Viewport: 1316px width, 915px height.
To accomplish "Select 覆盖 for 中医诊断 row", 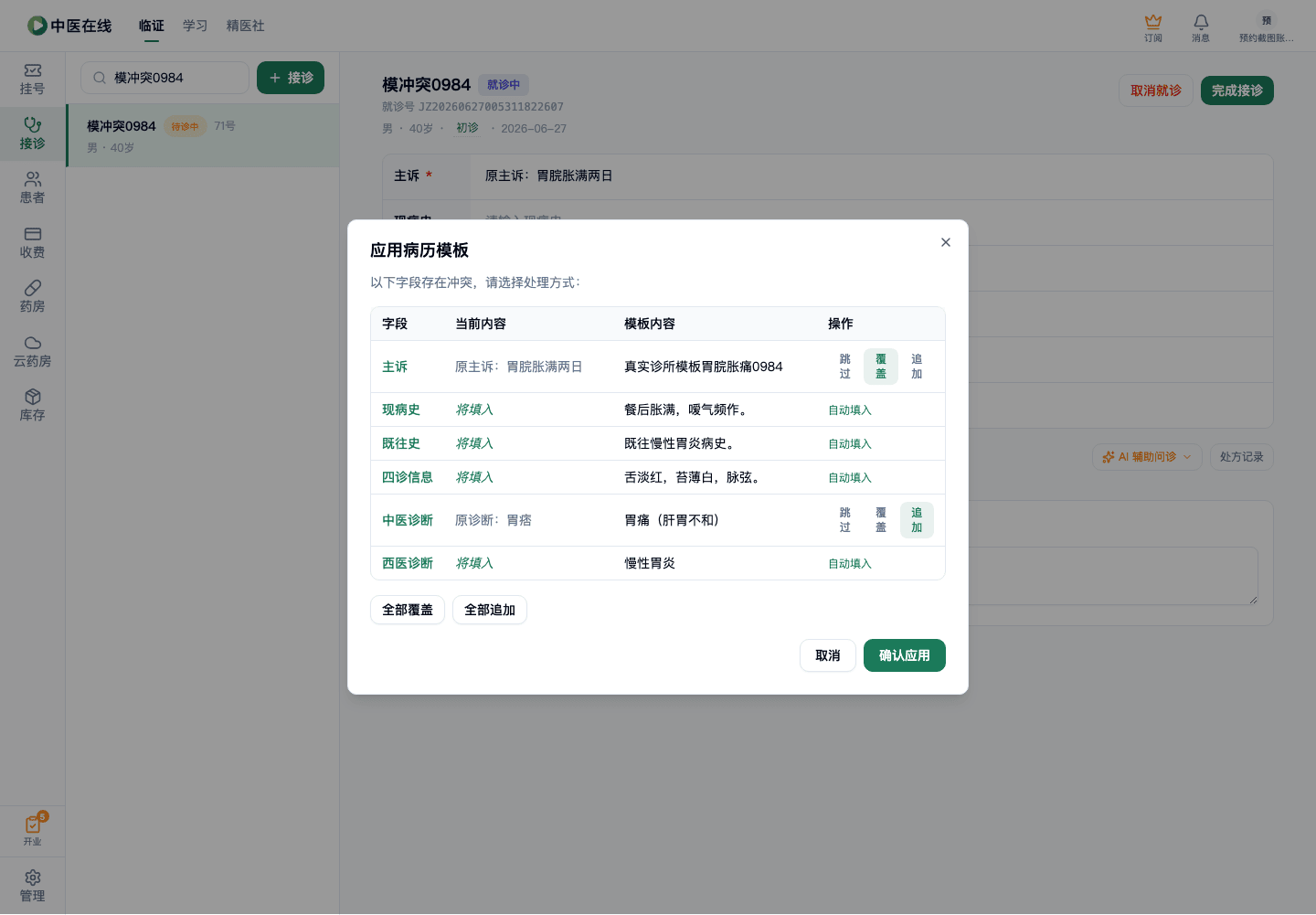I will click(881, 520).
